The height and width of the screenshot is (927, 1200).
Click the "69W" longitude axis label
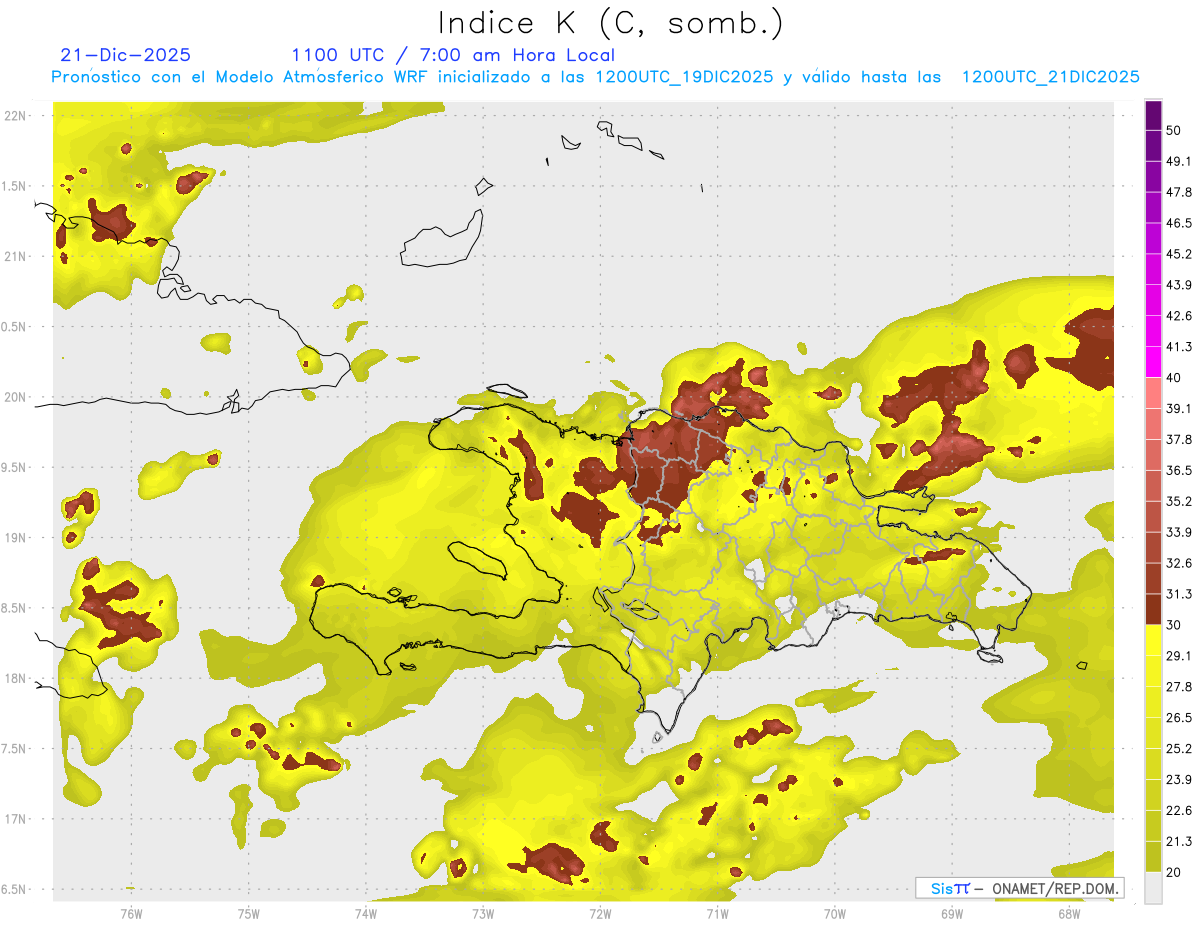(x=952, y=914)
